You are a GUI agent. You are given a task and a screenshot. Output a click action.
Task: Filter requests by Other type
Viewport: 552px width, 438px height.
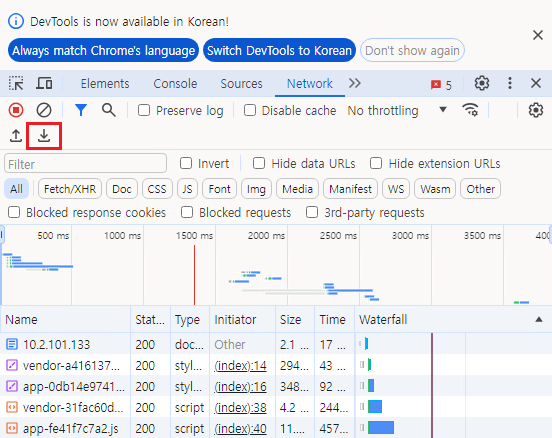click(481, 189)
